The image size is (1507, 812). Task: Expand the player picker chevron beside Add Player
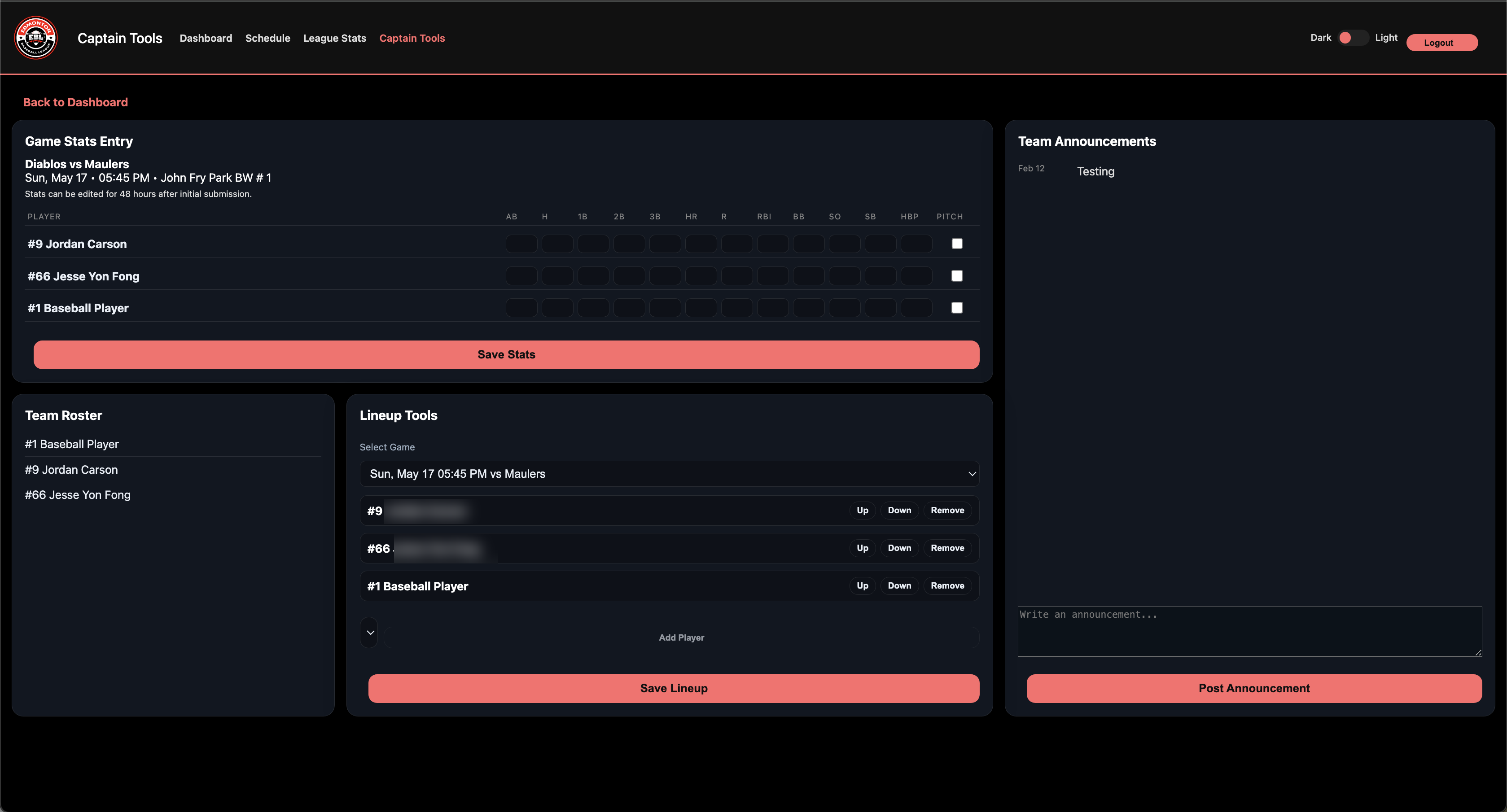[x=369, y=633]
